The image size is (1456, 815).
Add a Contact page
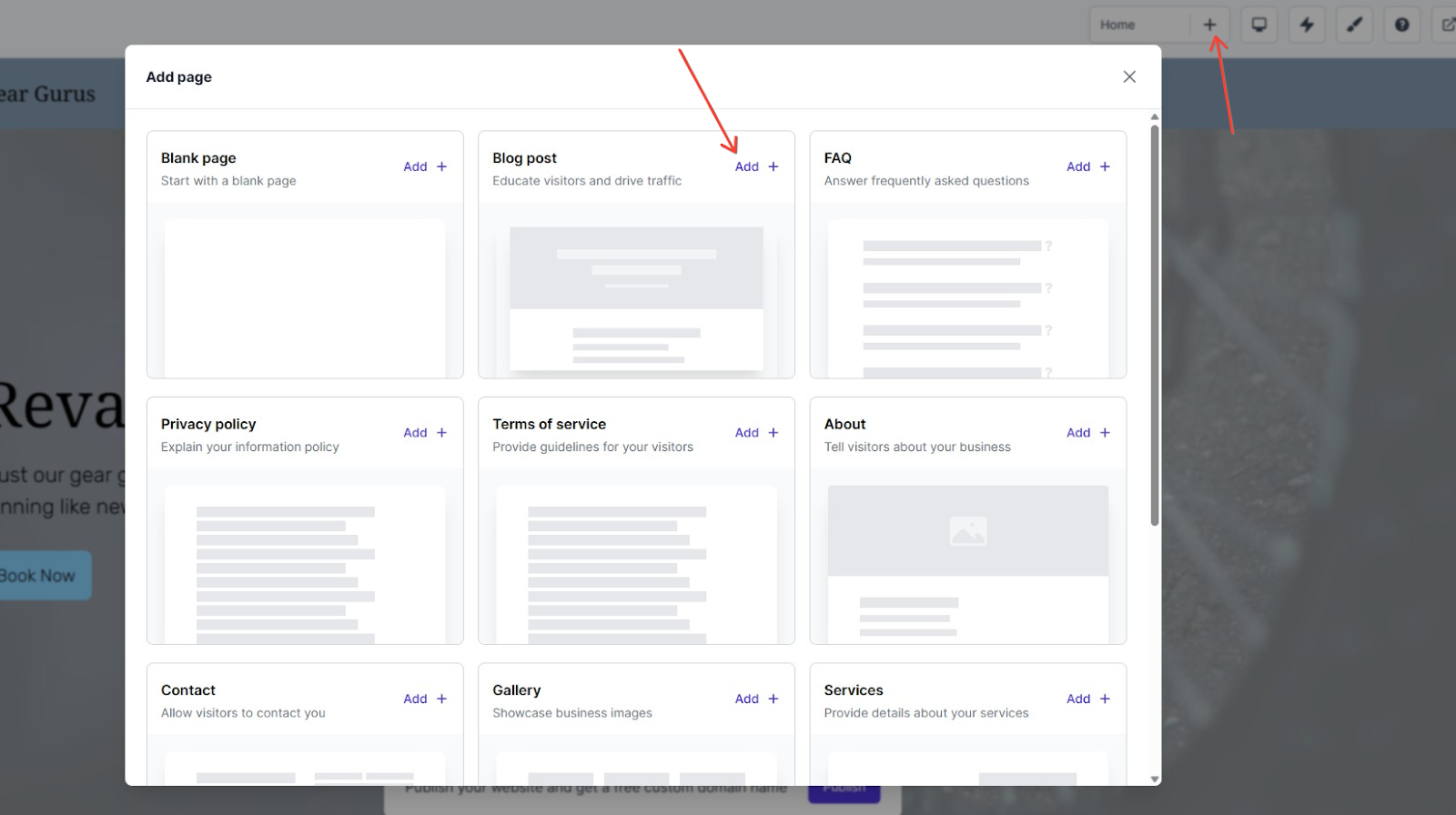coord(425,699)
